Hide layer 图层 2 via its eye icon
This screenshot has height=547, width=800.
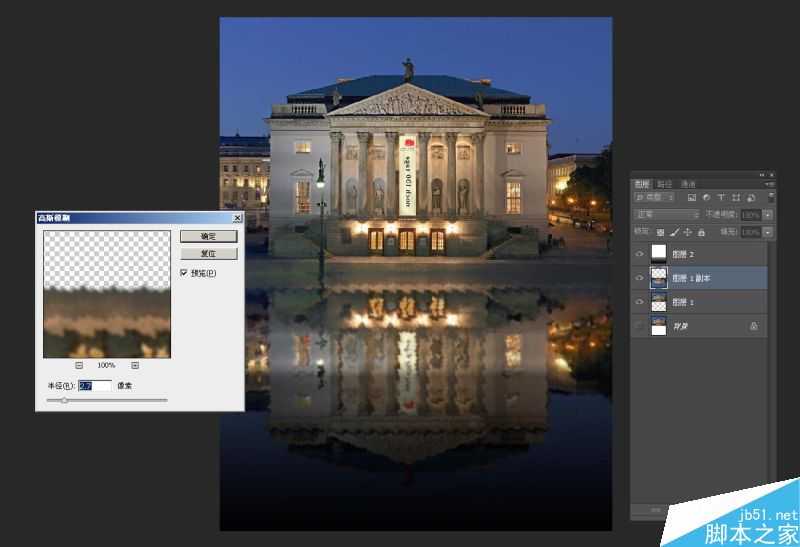coord(640,254)
